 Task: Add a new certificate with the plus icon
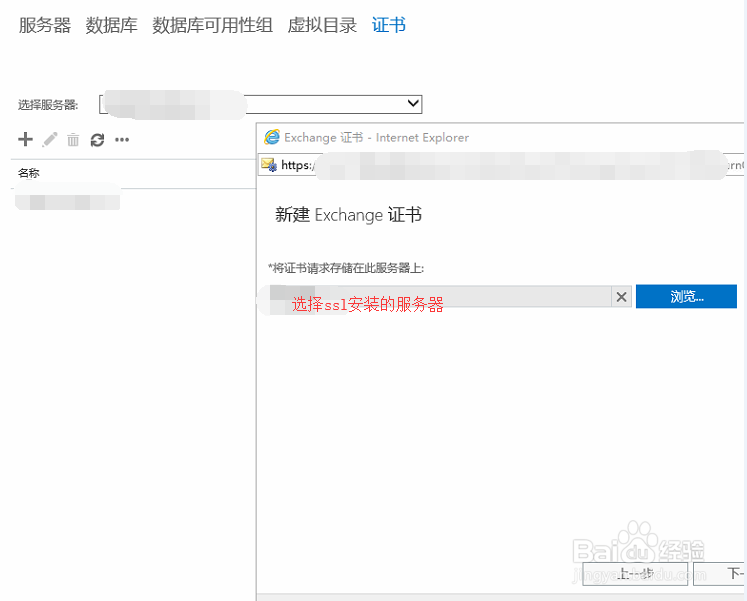[x=25, y=140]
